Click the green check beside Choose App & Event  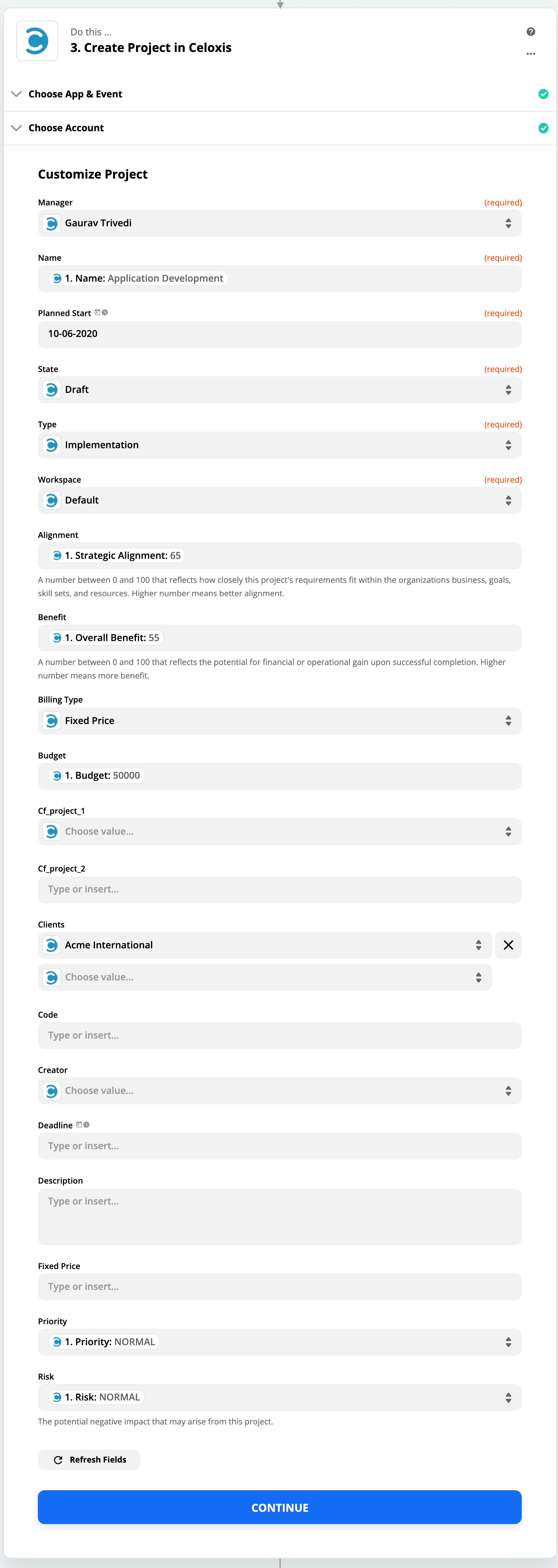[543, 94]
